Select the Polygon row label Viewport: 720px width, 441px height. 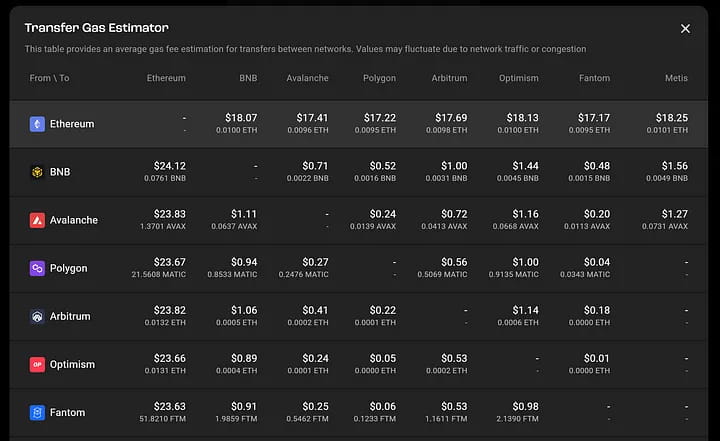click(x=68, y=268)
